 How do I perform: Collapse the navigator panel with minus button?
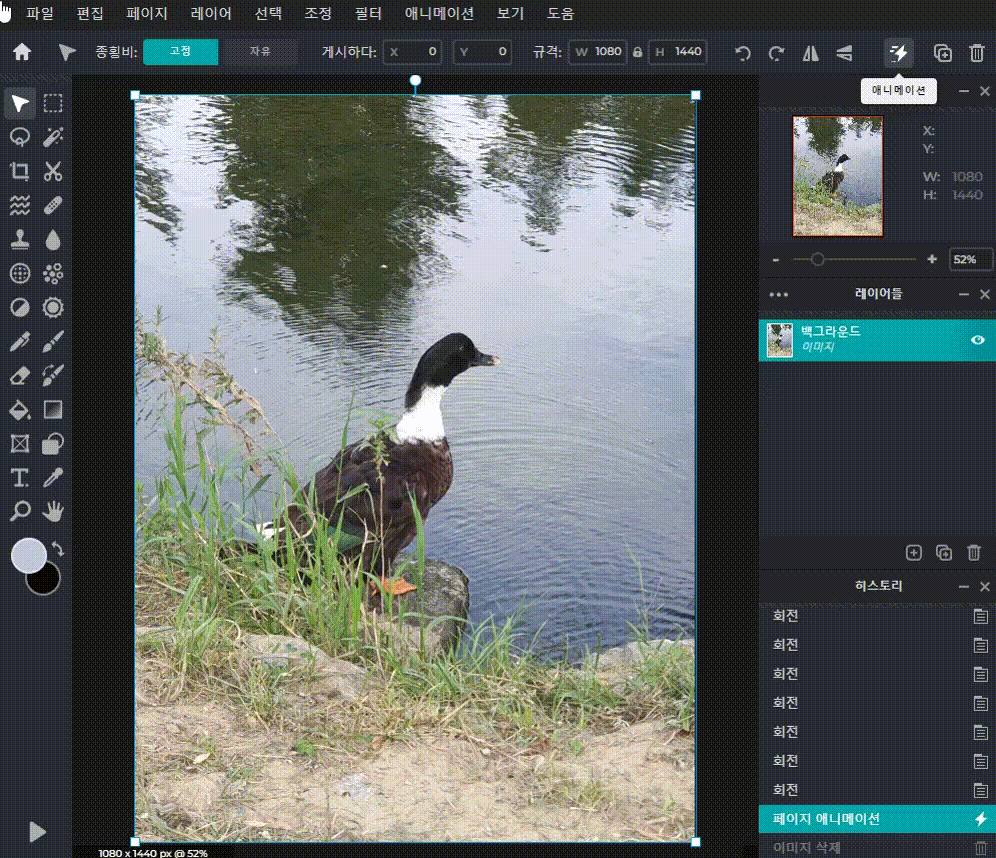coord(964,91)
